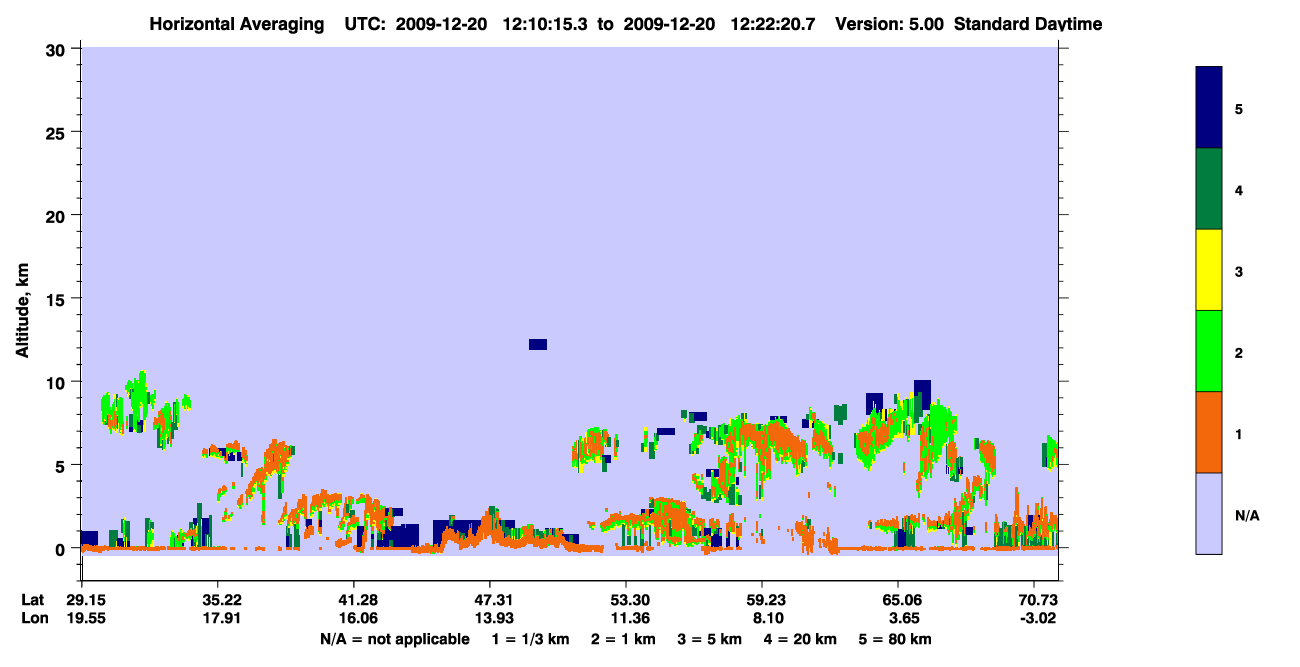The image size is (1300, 667).
Task: Click the bright green color bar segment 2
Action: coord(1209,351)
